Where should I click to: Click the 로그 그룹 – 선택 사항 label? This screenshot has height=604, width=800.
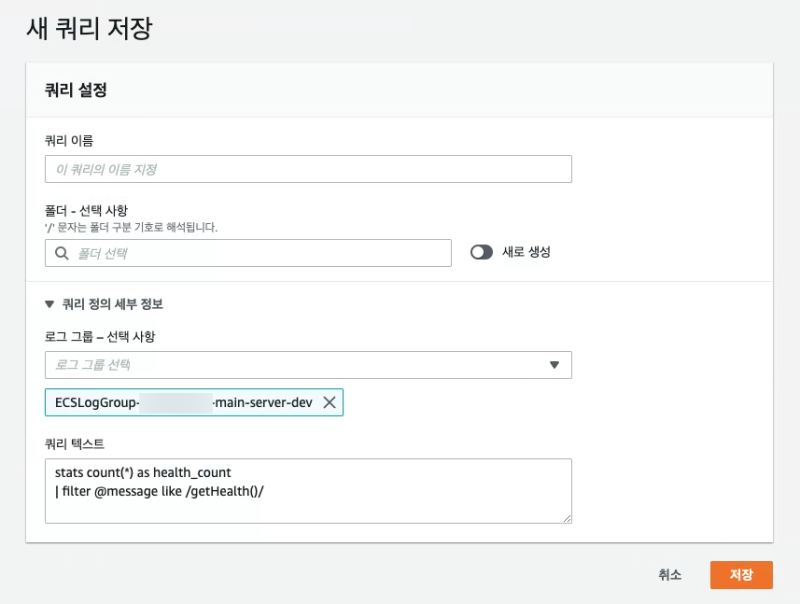pyautogui.click(x=100, y=336)
